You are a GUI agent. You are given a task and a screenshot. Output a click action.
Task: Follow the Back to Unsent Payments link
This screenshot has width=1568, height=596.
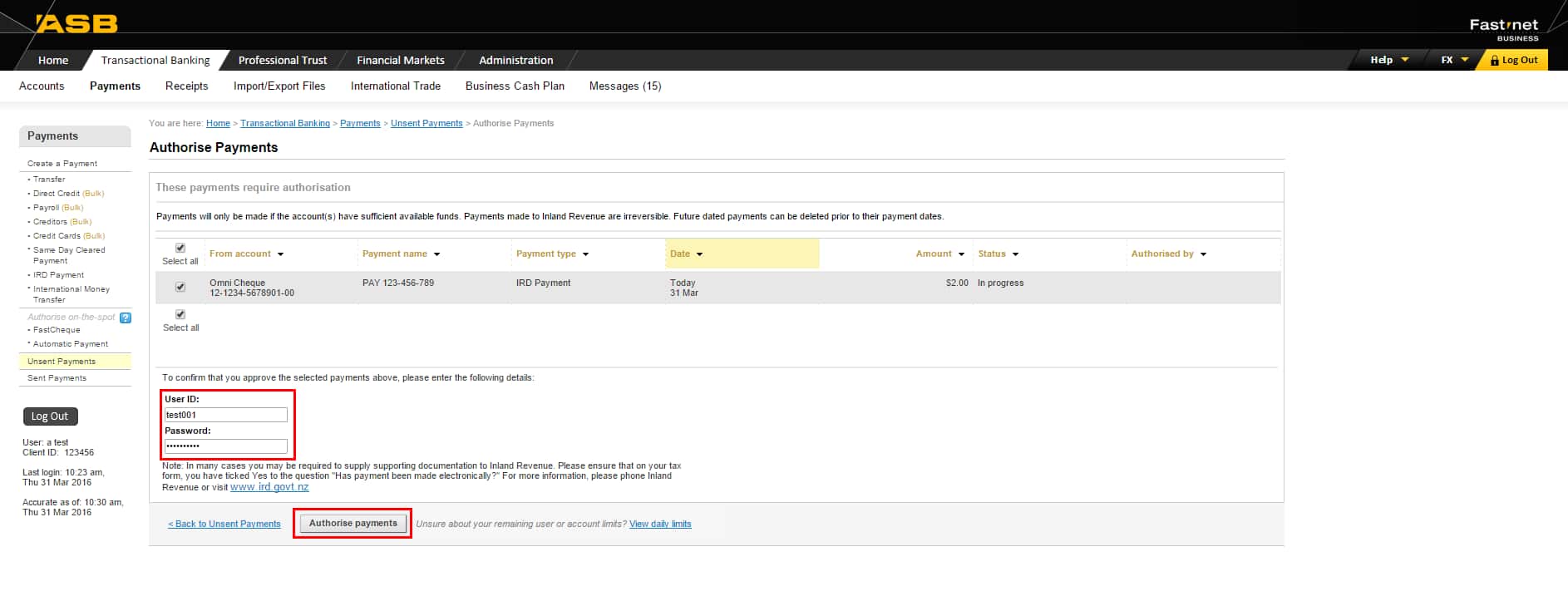tap(224, 524)
